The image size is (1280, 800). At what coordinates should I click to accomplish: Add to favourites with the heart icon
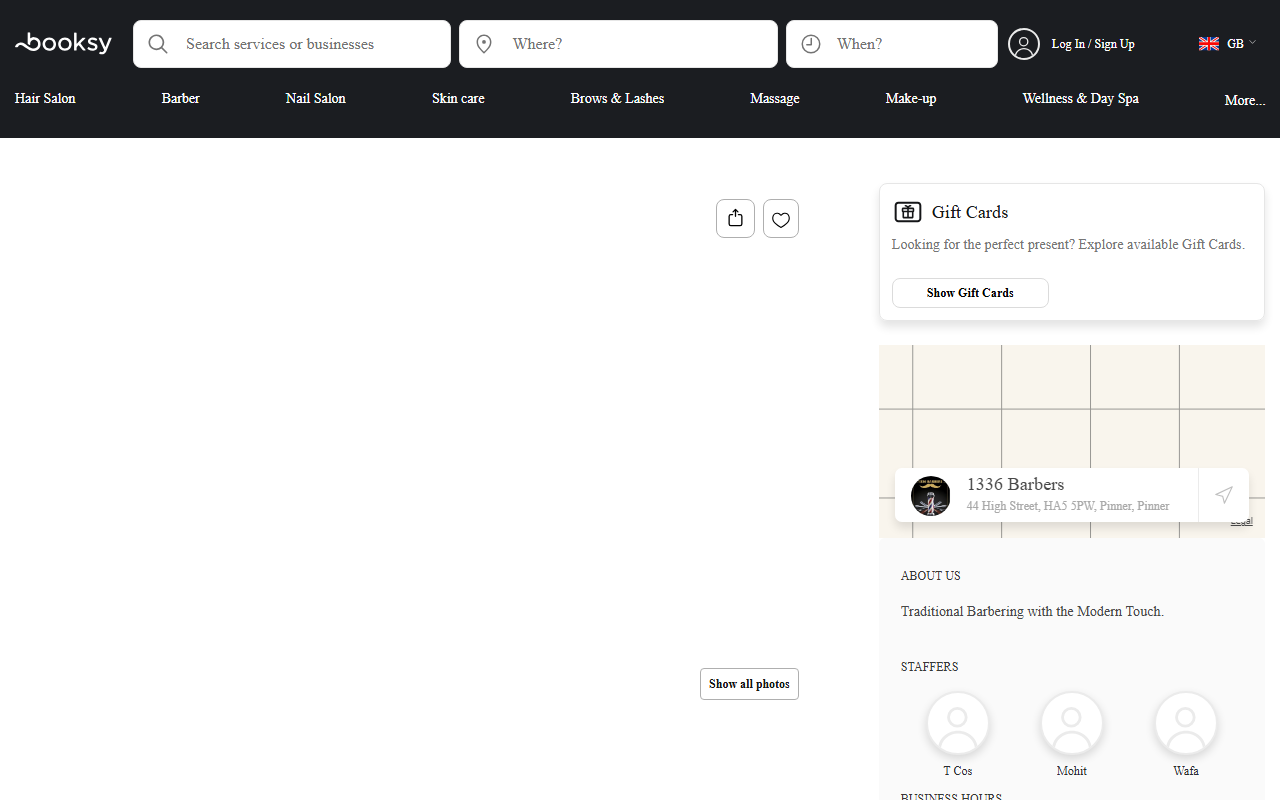(x=781, y=219)
